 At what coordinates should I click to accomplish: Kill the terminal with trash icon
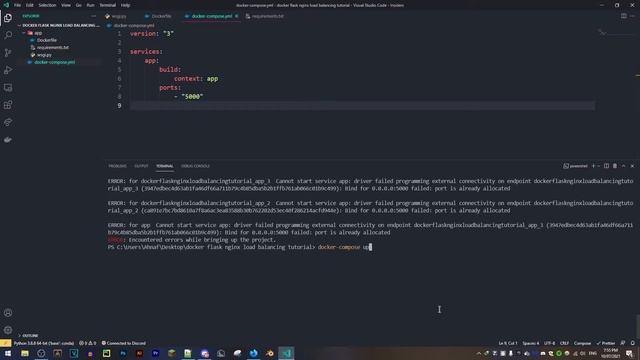pos(615,166)
